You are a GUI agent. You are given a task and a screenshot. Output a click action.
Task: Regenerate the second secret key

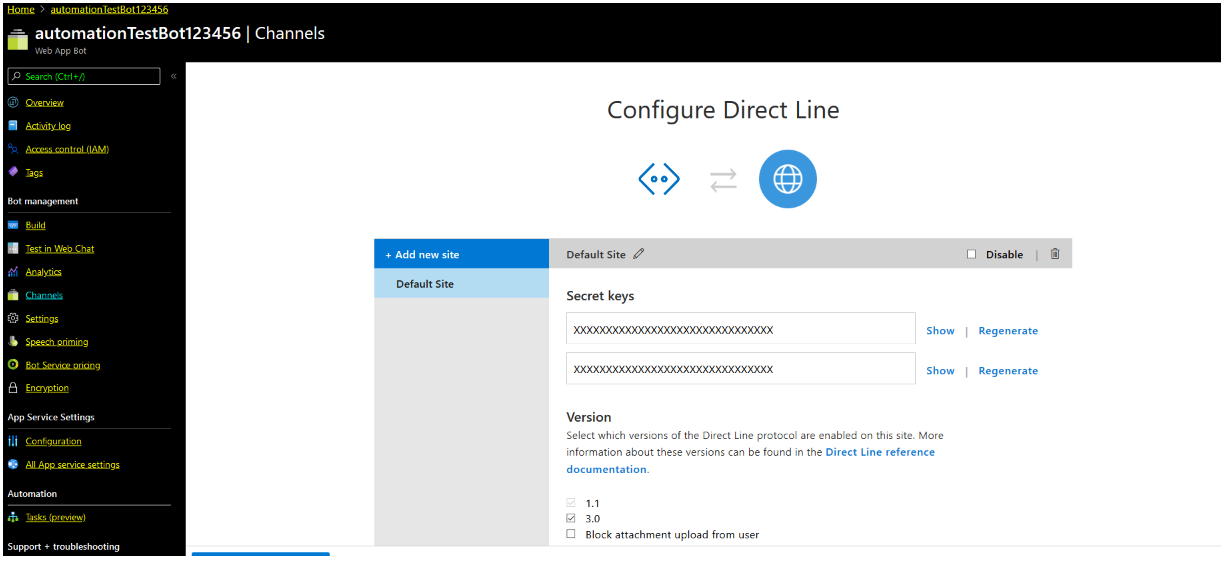1008,371
